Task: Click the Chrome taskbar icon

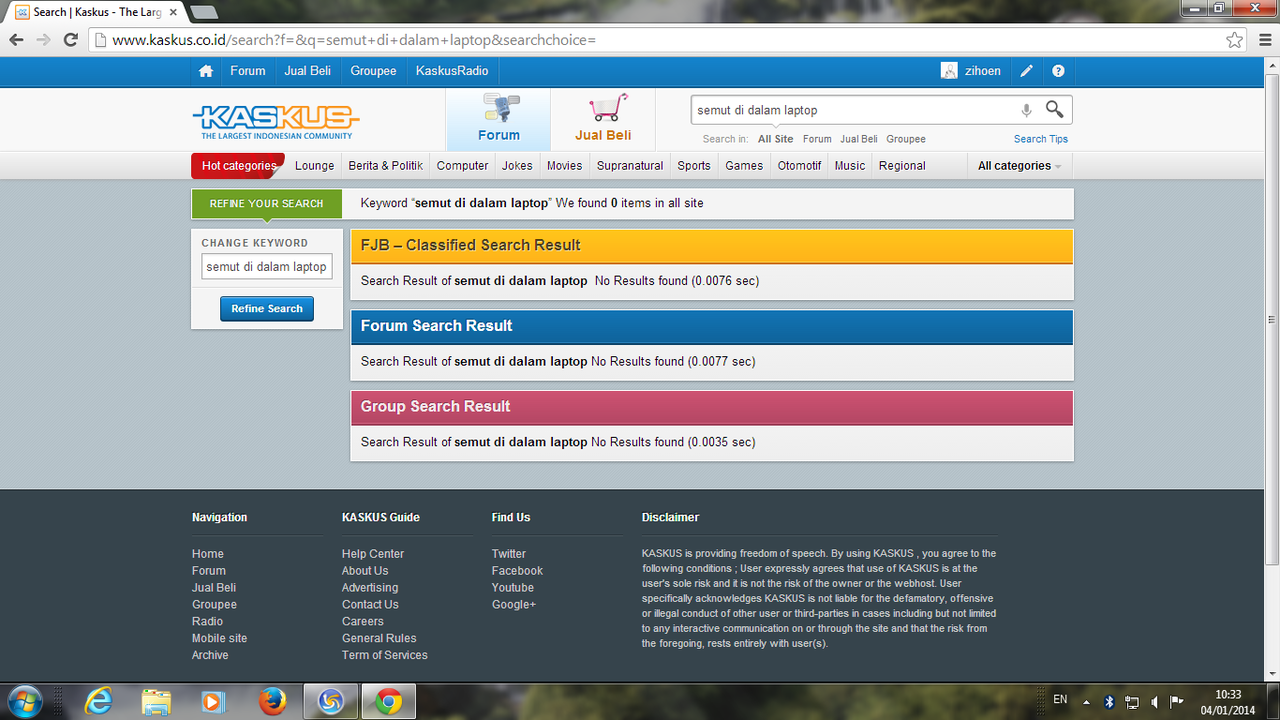Action: click(388, 702)
